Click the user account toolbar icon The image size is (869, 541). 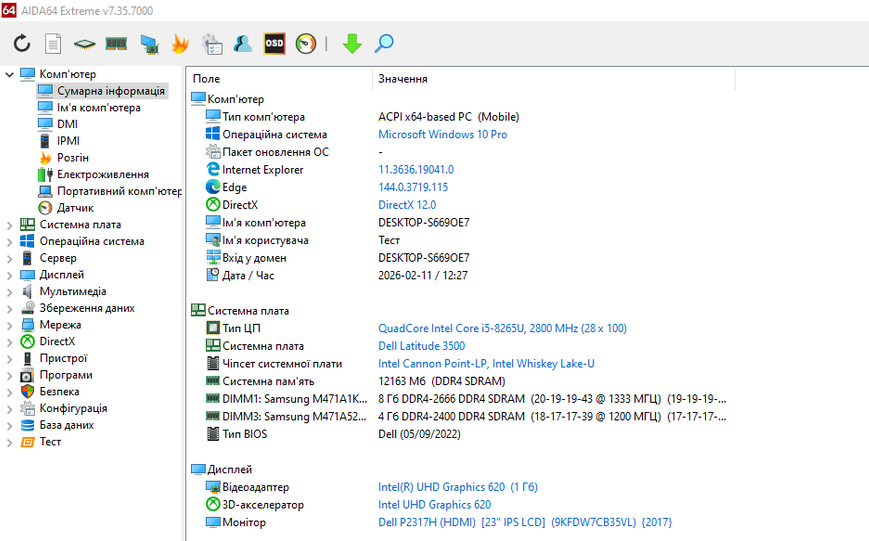pos(243,43)
